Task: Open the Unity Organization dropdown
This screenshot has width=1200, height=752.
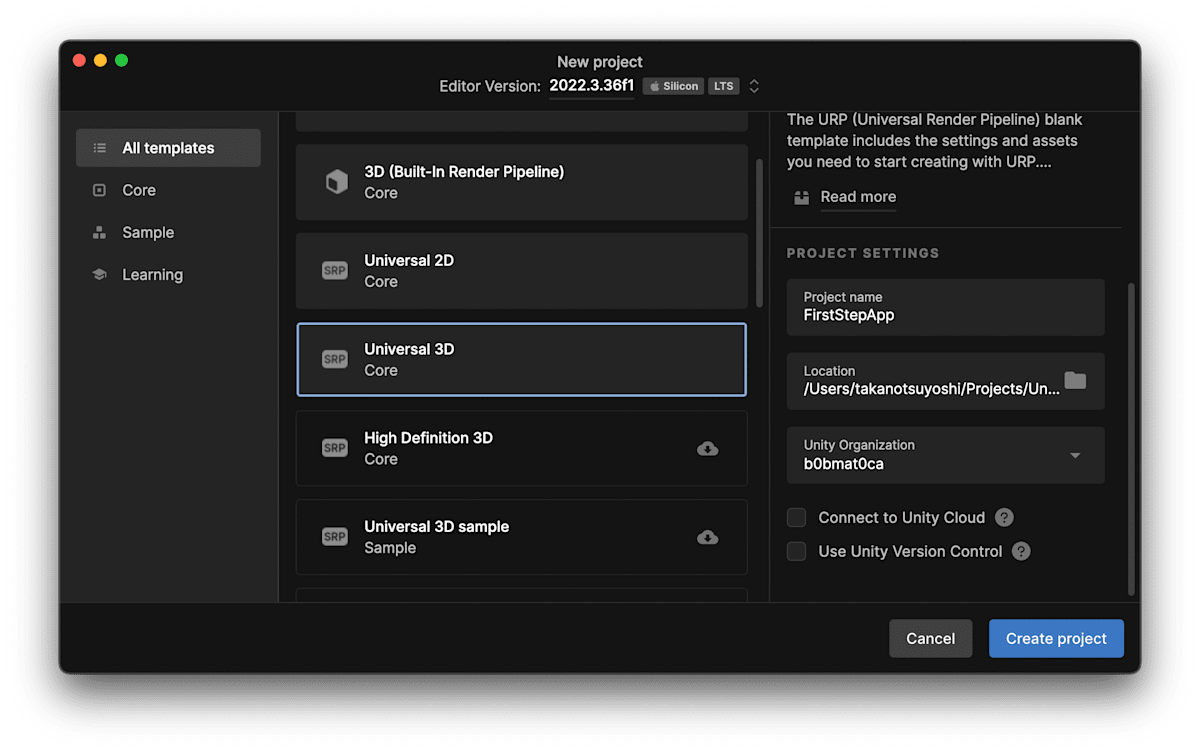Action: (x=945, y=455)
